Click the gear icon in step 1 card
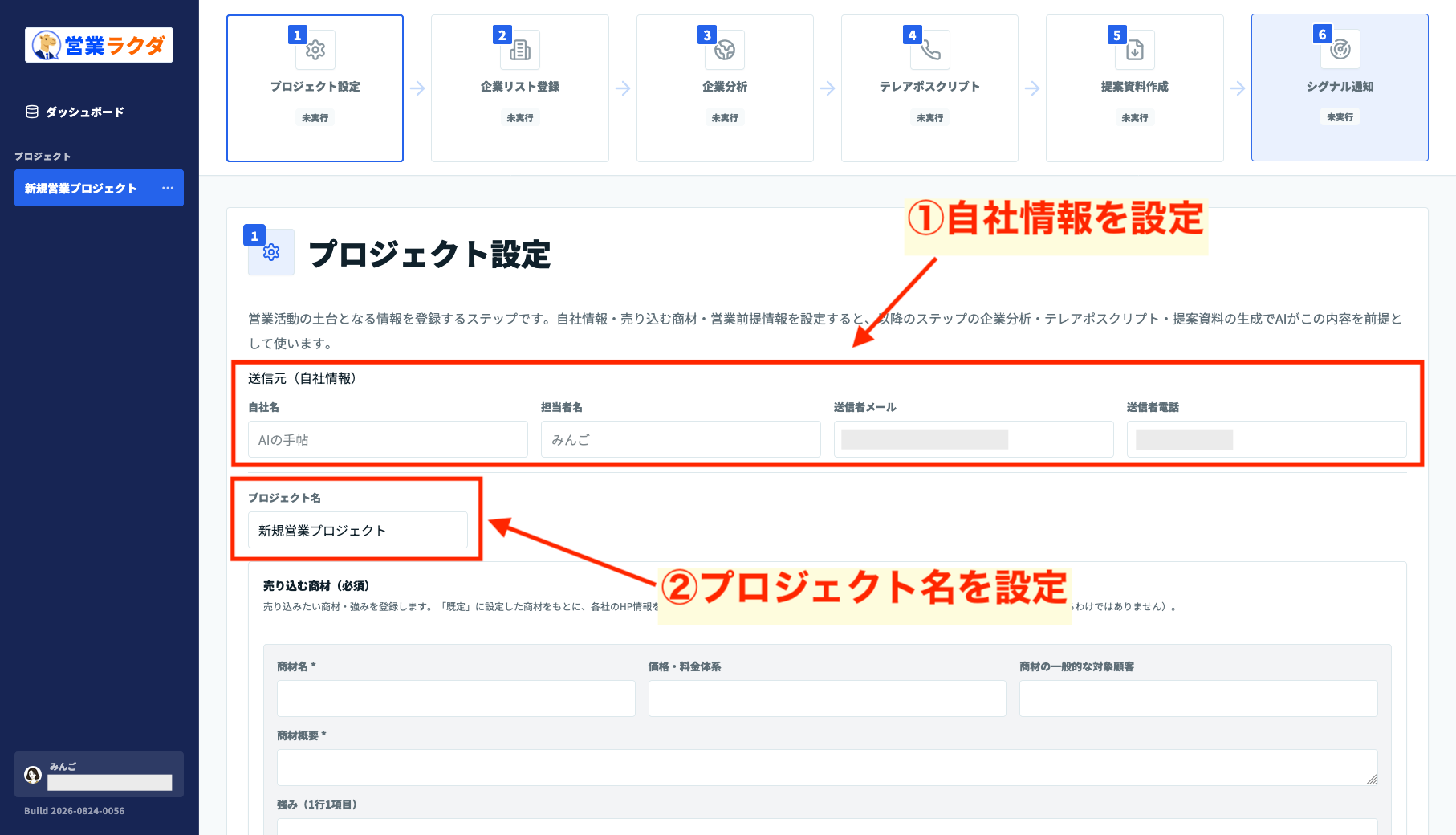The height and width of the screenshot is (835, 1456). click(x=315, y=50)
